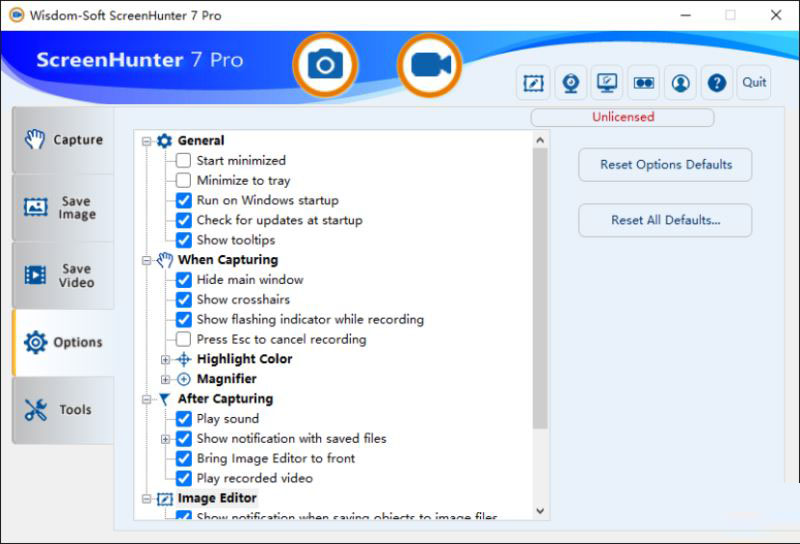This screenshot has height=544, width=800.
Task: Open the image editor toolbar icon
Action: tap(533, 83)
